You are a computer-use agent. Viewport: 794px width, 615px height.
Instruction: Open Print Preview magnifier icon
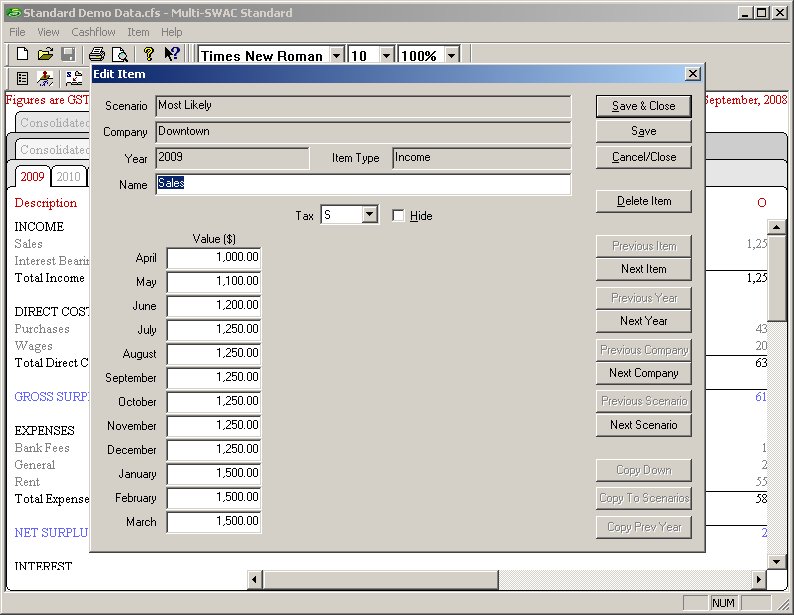click(x=120, y=54)
